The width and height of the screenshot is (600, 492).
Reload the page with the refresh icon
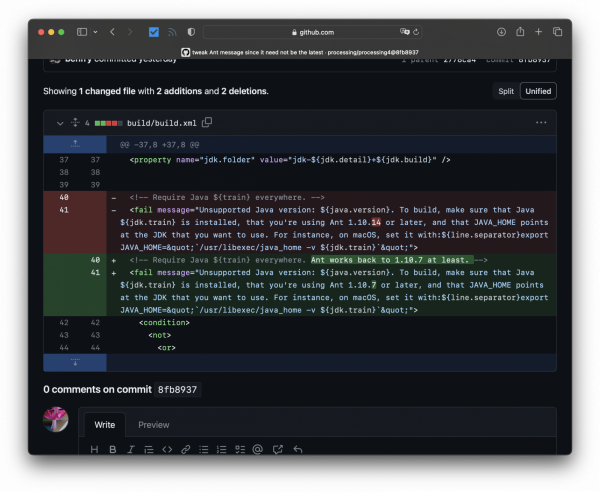[416, 32]
